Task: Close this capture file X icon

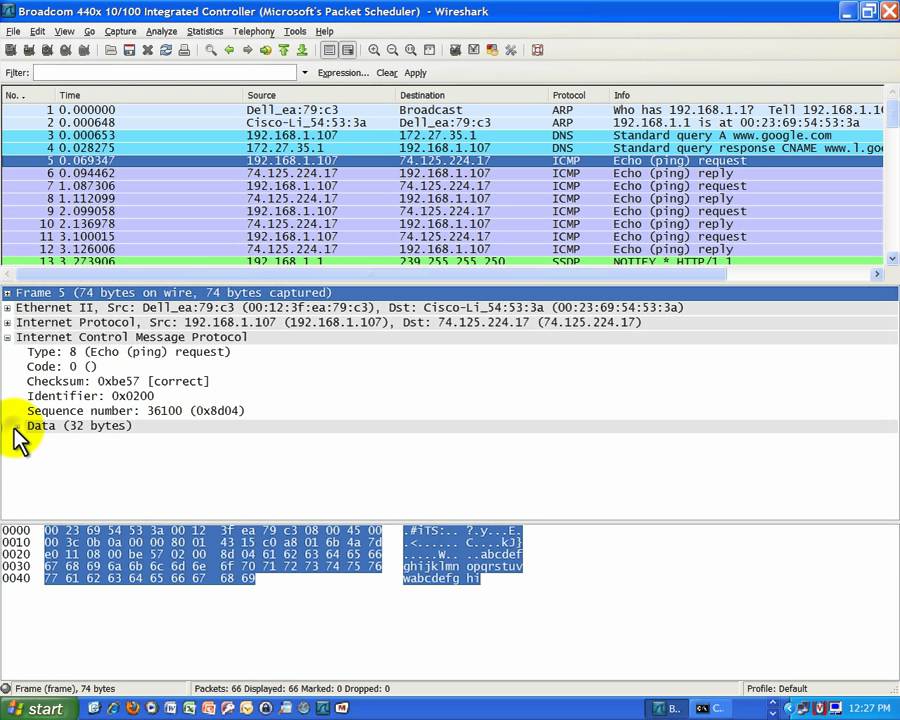Action: click(148, 51)
